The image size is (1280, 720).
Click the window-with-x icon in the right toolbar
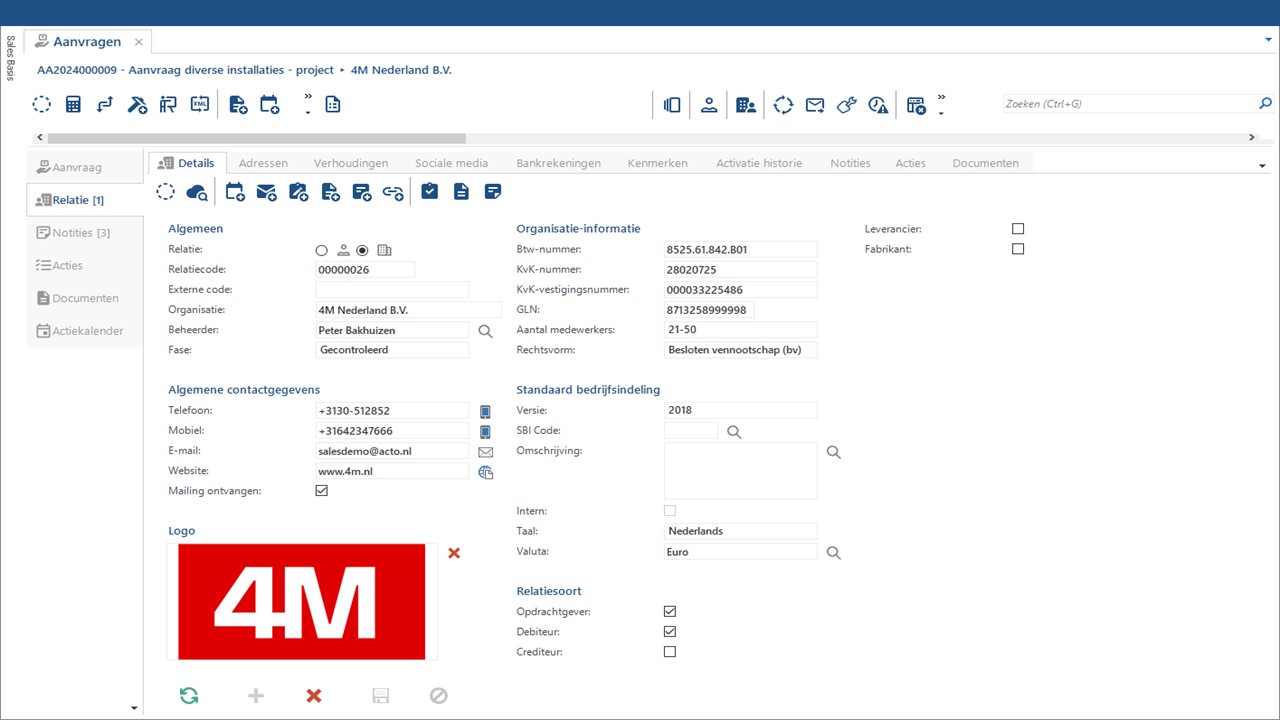click(x=916, y=104)
